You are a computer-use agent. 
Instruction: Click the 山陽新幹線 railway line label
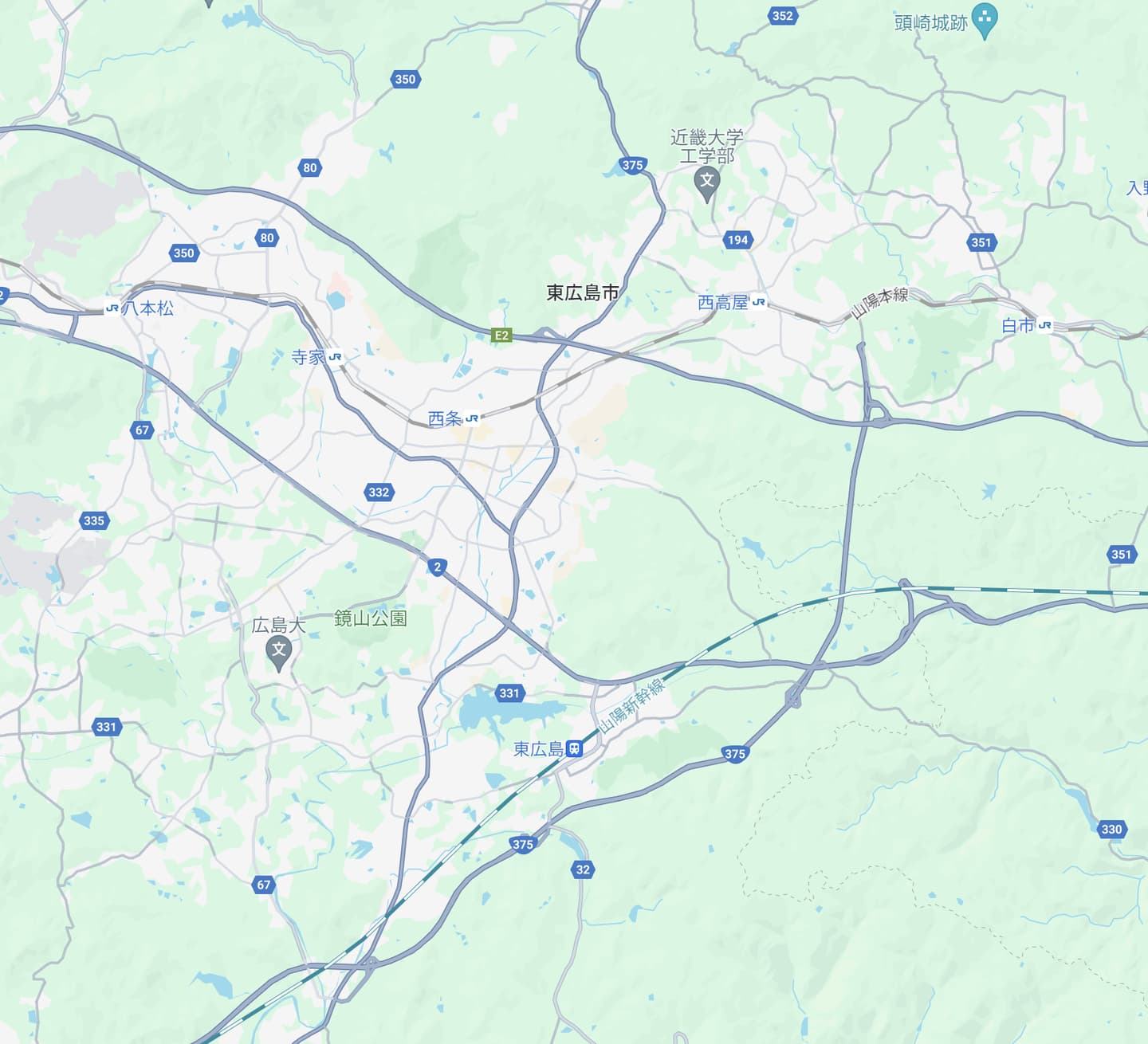pos(631,706)
